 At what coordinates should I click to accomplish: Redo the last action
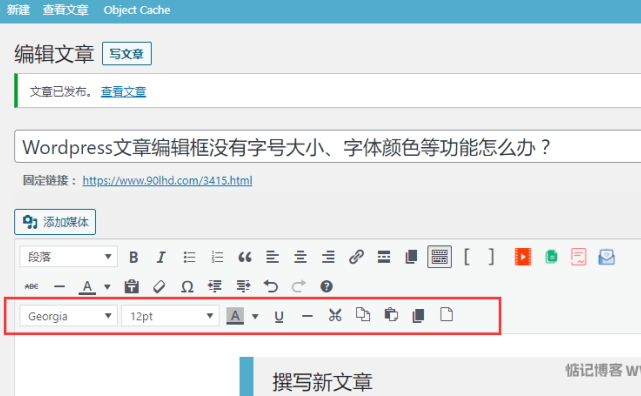pyautogui.click(x=298, y=286)
